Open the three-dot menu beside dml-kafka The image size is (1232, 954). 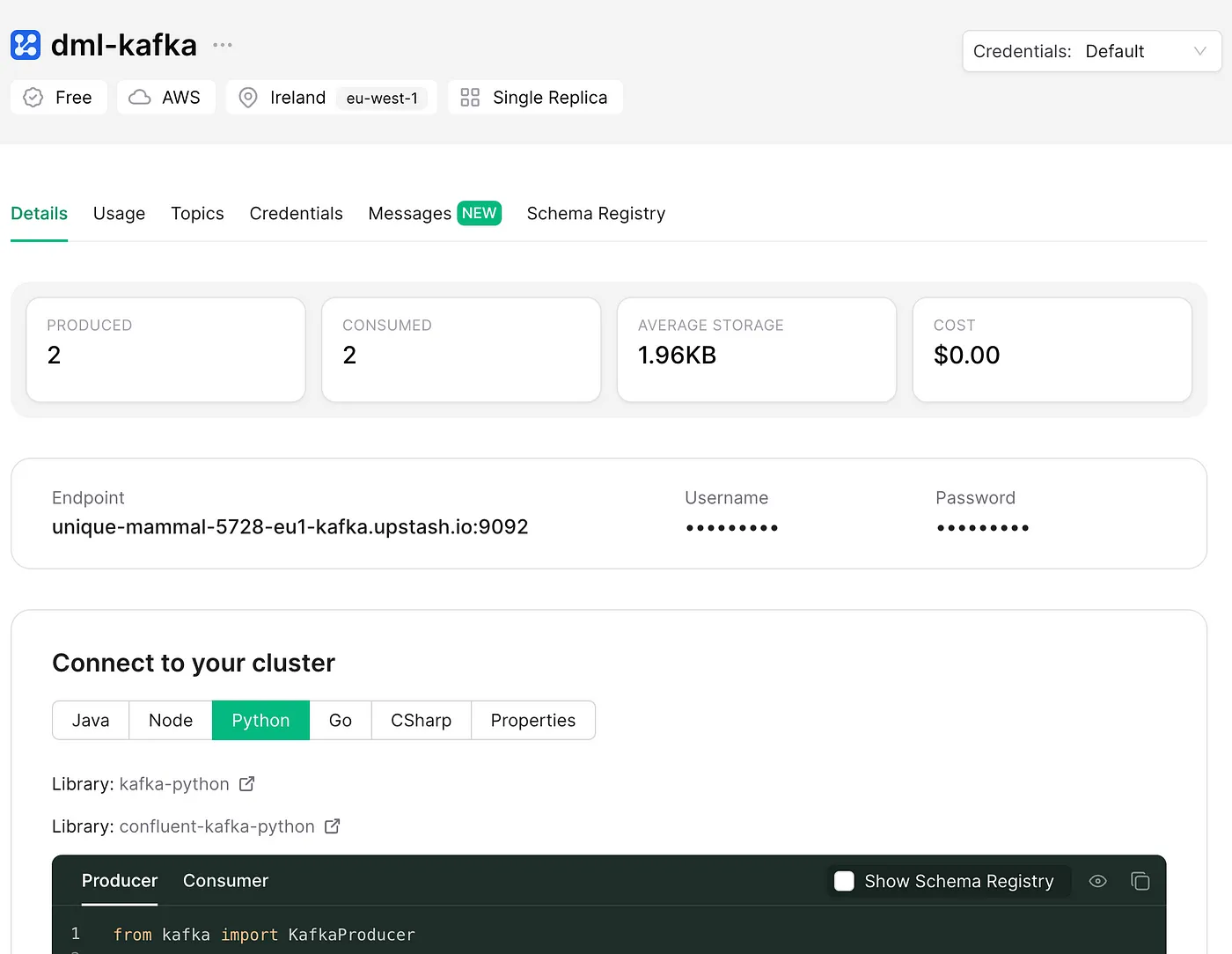pyautogui.click(x=223, y=45)
